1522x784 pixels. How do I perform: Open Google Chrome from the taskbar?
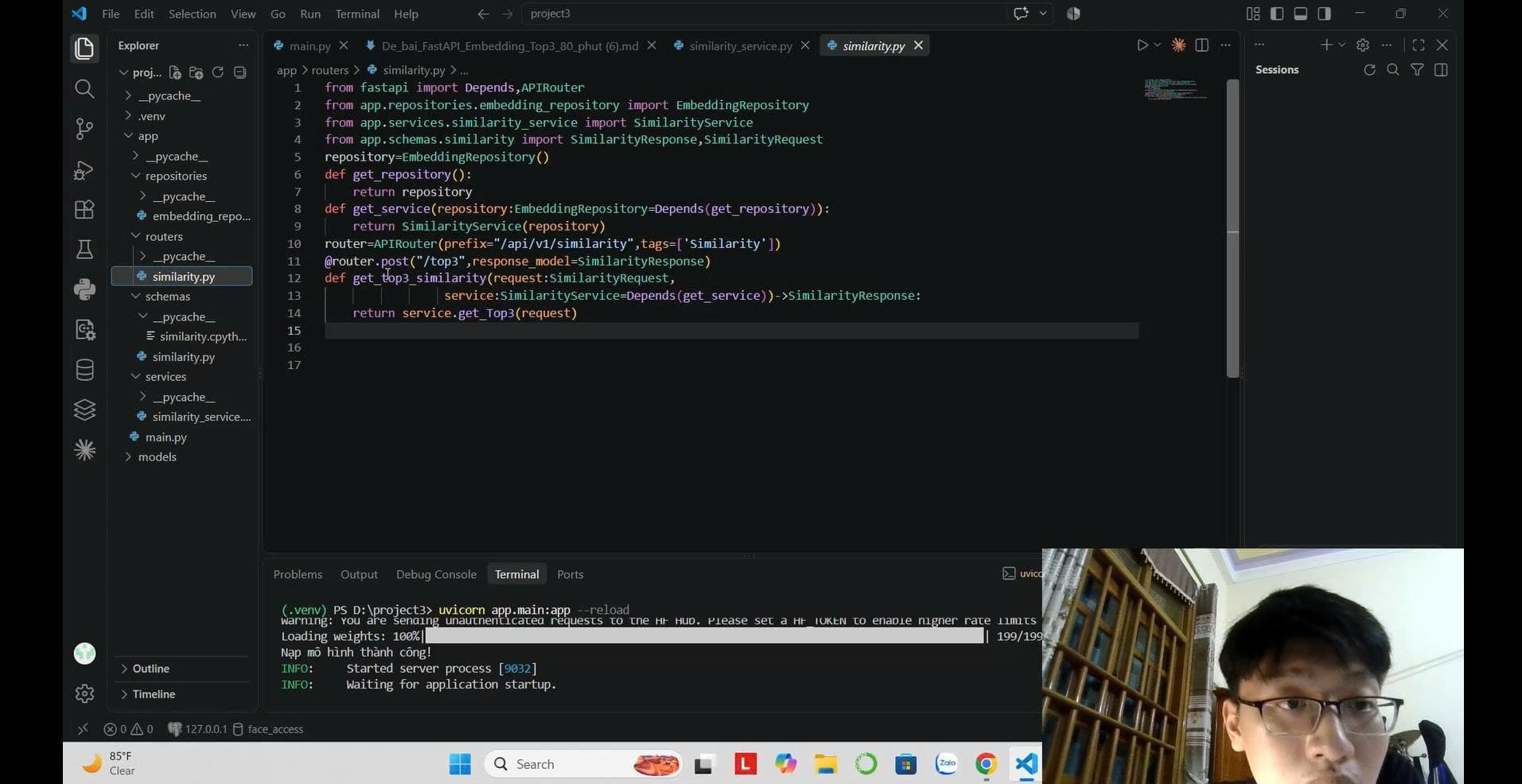click(x=986, y=764)
